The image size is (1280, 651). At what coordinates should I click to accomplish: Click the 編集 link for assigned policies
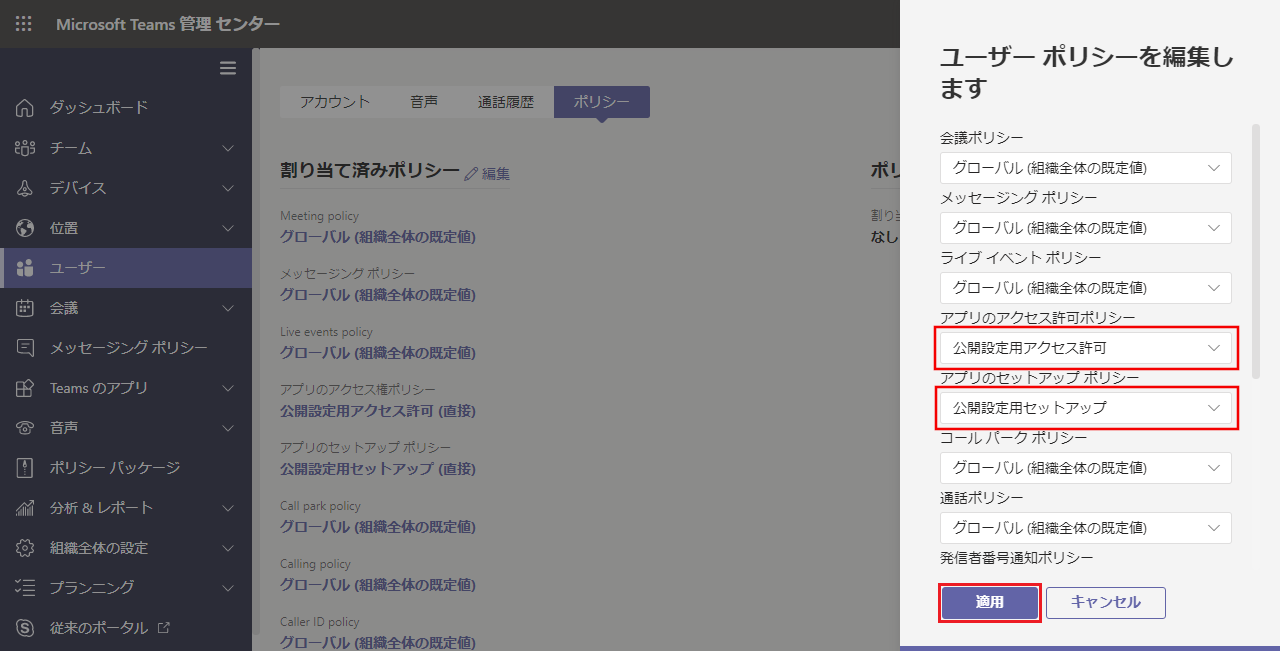pyautogui.click(x=496, y=174)
